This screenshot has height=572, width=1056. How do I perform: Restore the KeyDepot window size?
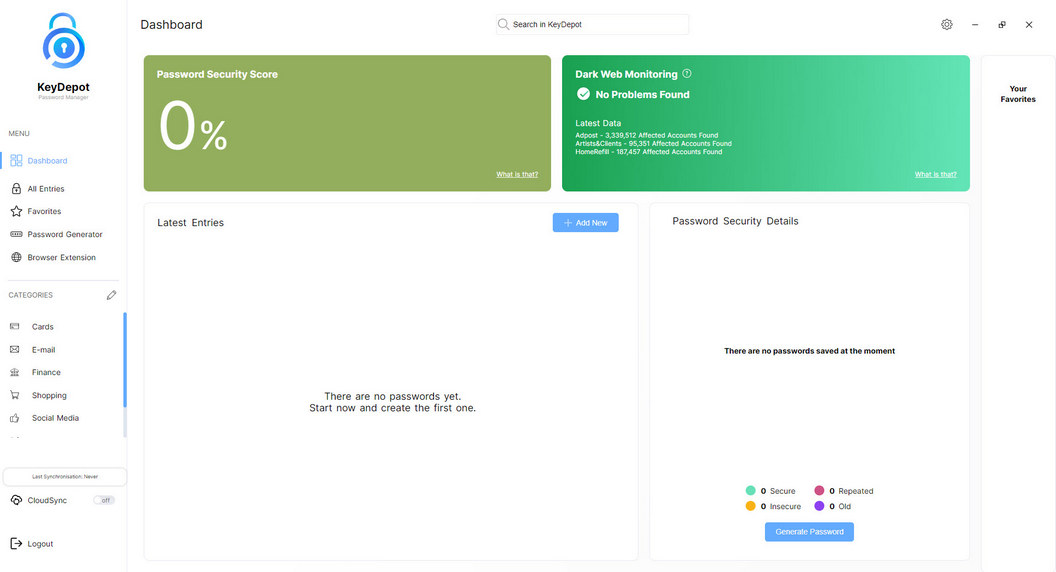pos(1001,24)
